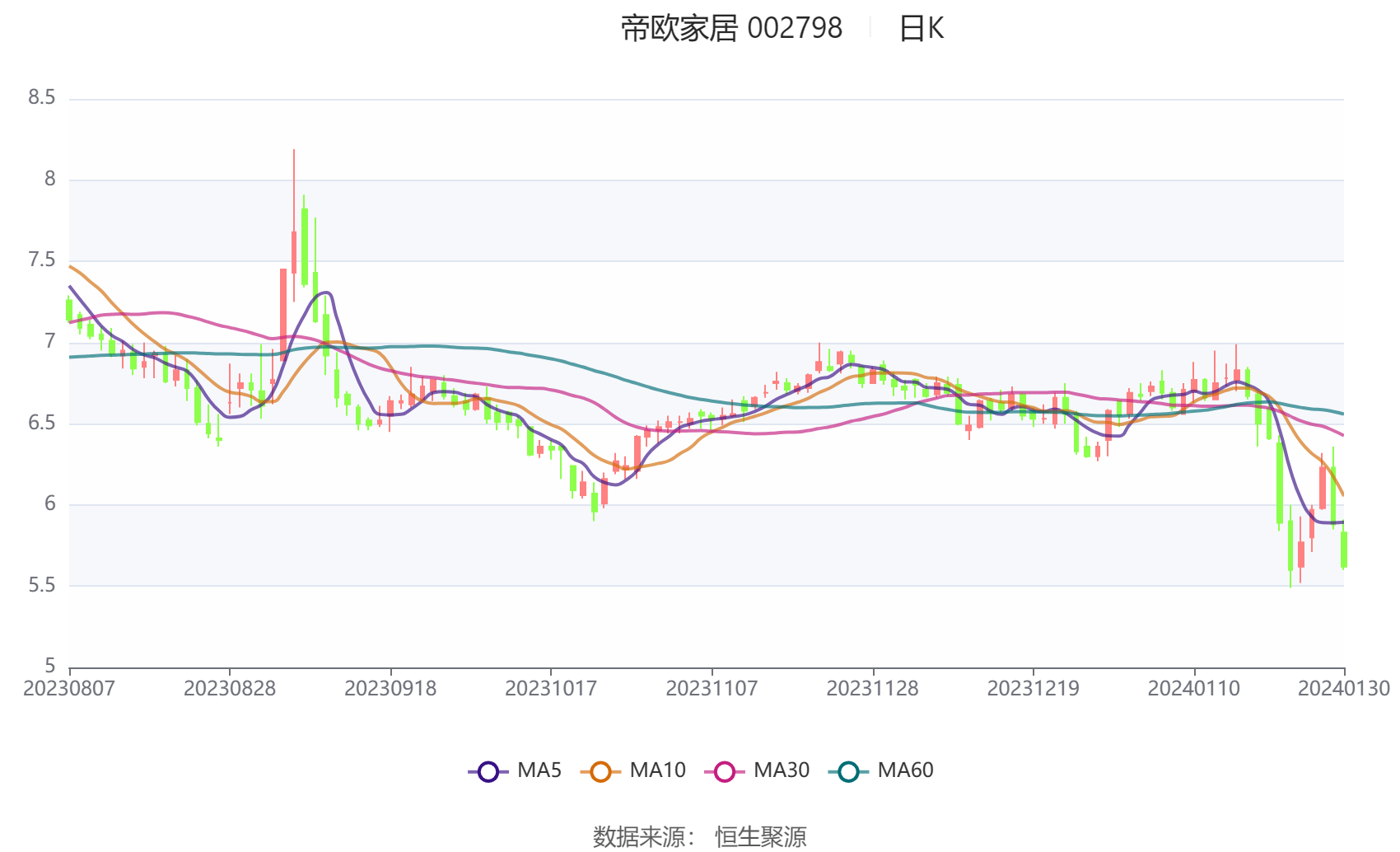Click the 20231017 date axis label
1400x852 pixels.
tap(551, 689)
